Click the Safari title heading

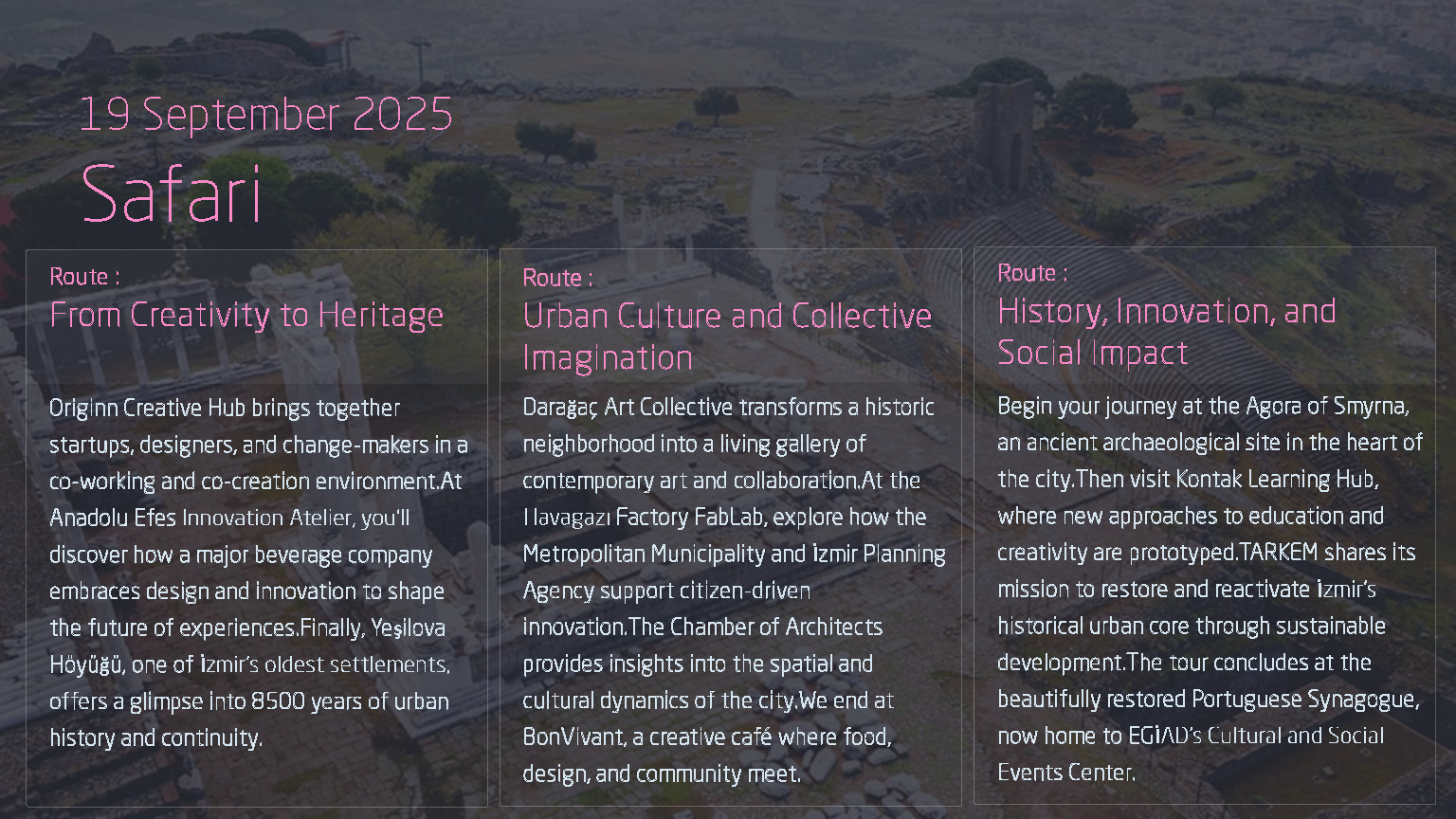(x=172, y=193)
